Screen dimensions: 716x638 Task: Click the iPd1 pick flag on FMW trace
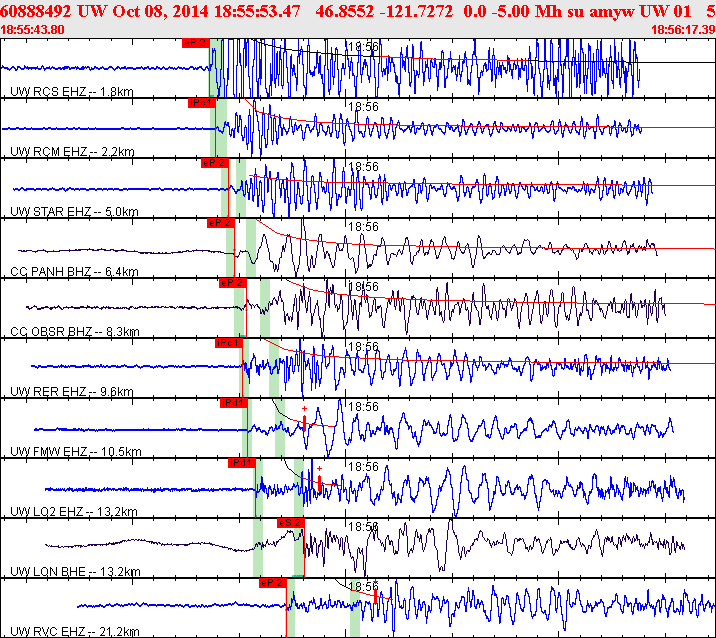(234, 403)
